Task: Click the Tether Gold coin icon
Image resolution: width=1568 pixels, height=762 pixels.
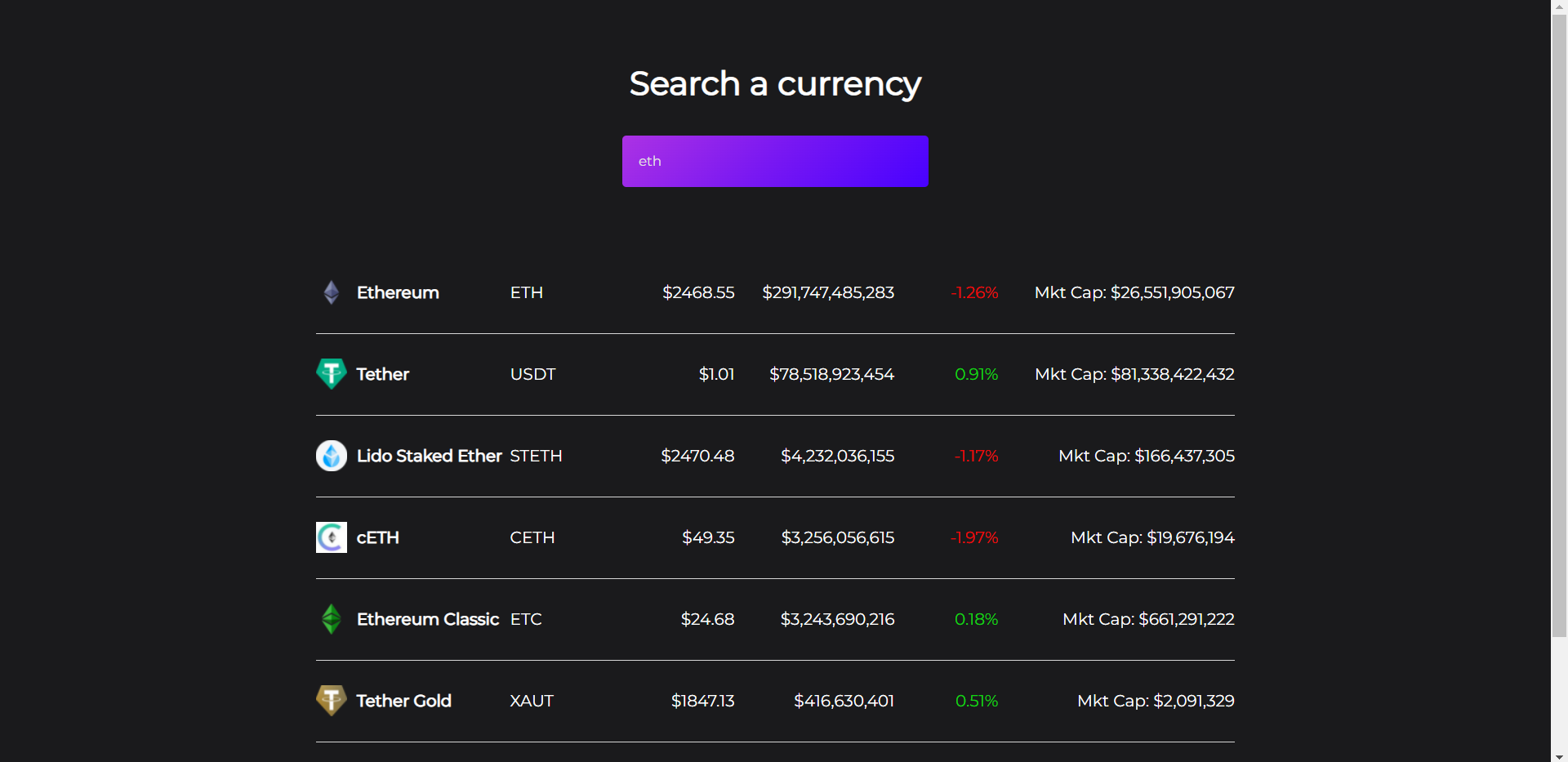Action: (331, 700)
